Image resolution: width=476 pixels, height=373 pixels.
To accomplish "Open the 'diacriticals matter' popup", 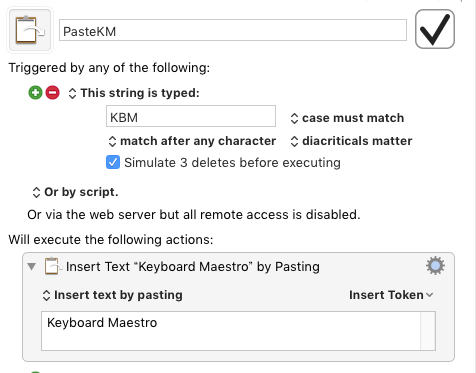I will click(351, 141).
